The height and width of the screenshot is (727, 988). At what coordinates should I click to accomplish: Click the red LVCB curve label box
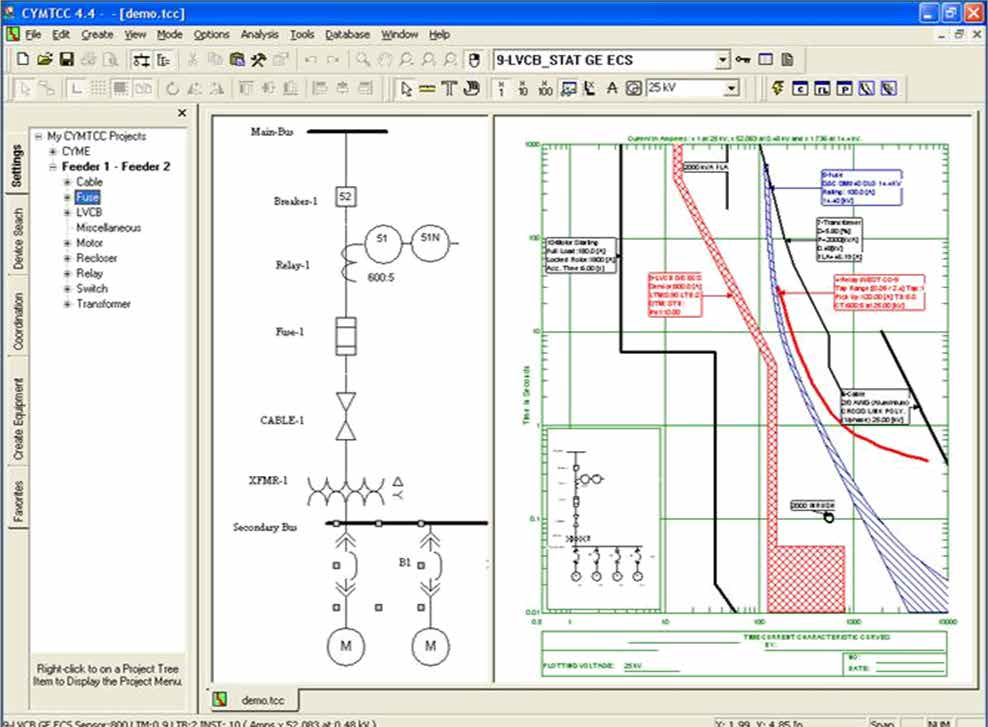[675, 294]
